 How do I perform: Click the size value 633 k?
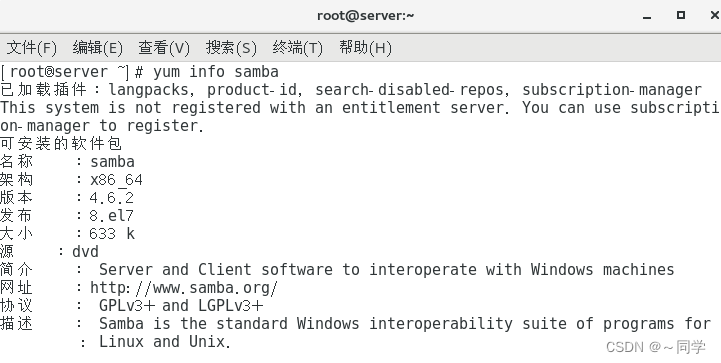point(112,234)
